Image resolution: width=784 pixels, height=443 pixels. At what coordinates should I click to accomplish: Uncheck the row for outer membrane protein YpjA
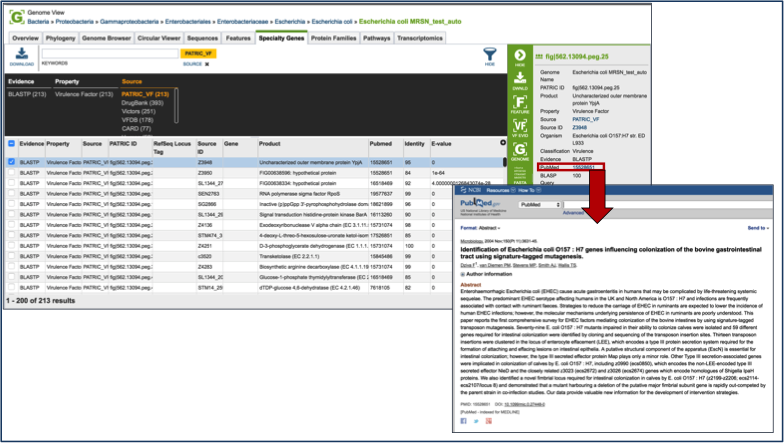click(x=12, y=162)
